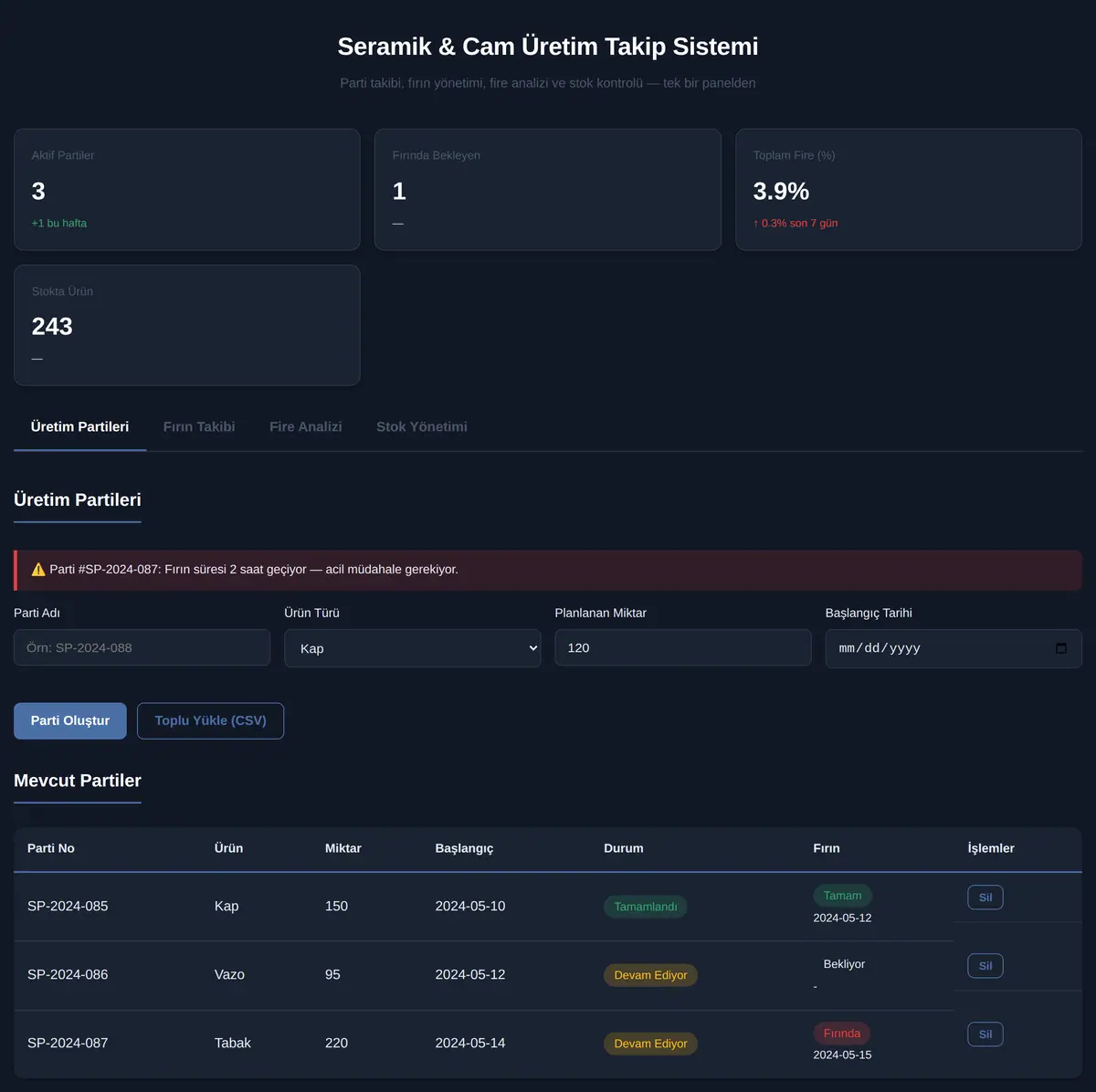Click the Parti No column header

coord(51,848)
